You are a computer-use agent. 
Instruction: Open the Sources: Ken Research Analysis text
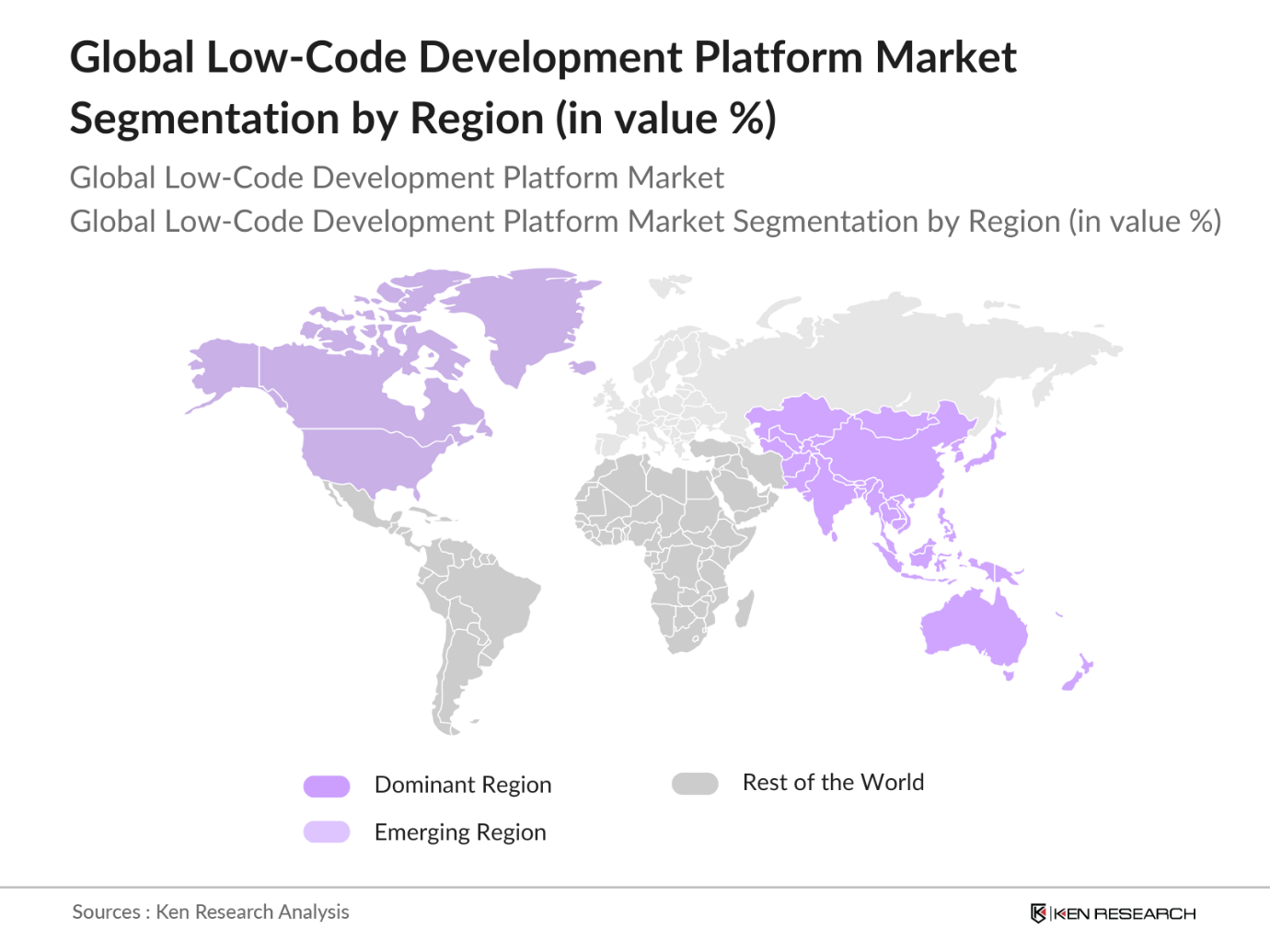click(x=211, y=912)
